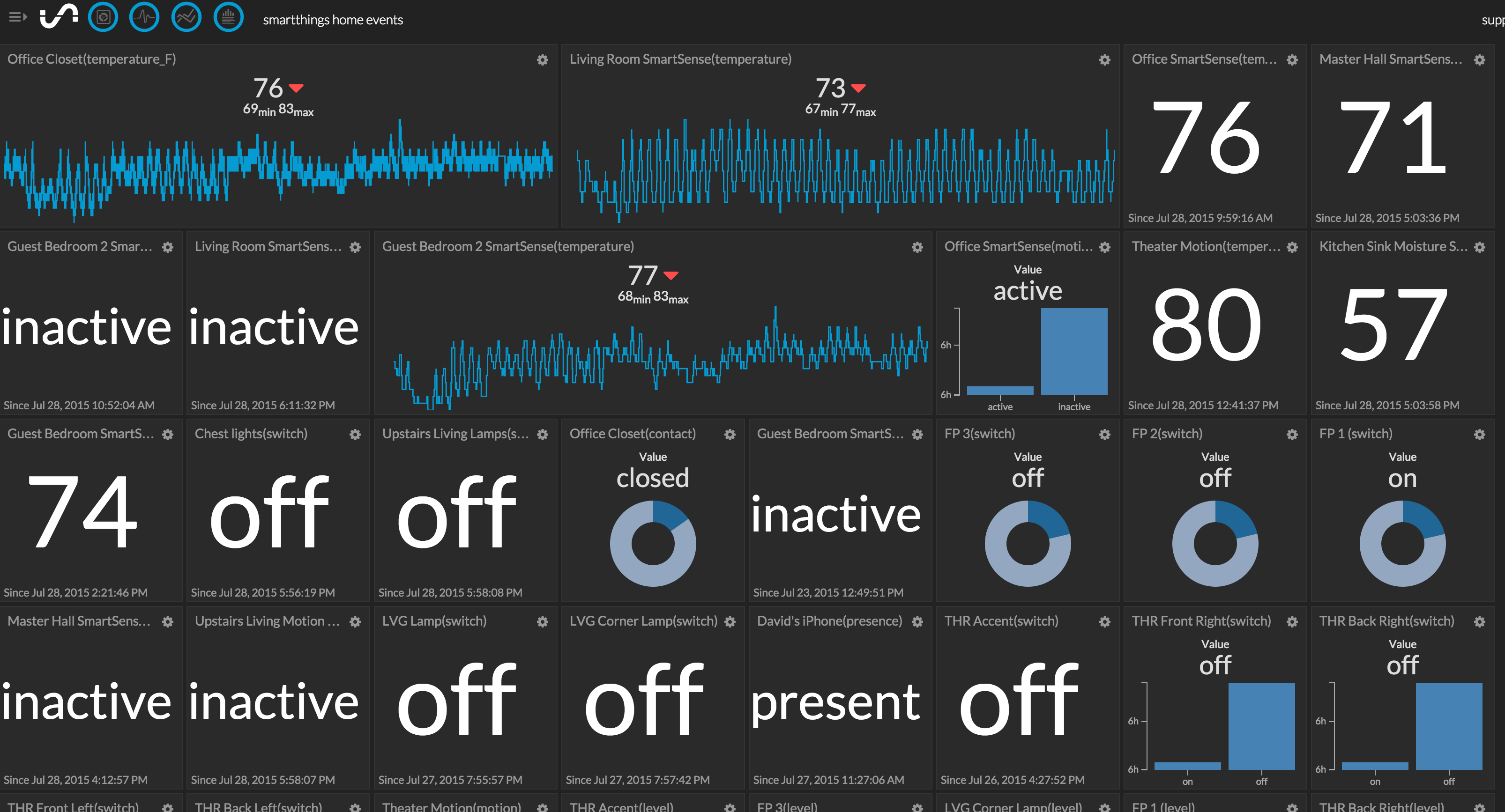Open gear settings for Living Room SmartSense(temperature) chart
Image resolution: width=1505 pixels, height=812 pixels.
[1105, 59]
